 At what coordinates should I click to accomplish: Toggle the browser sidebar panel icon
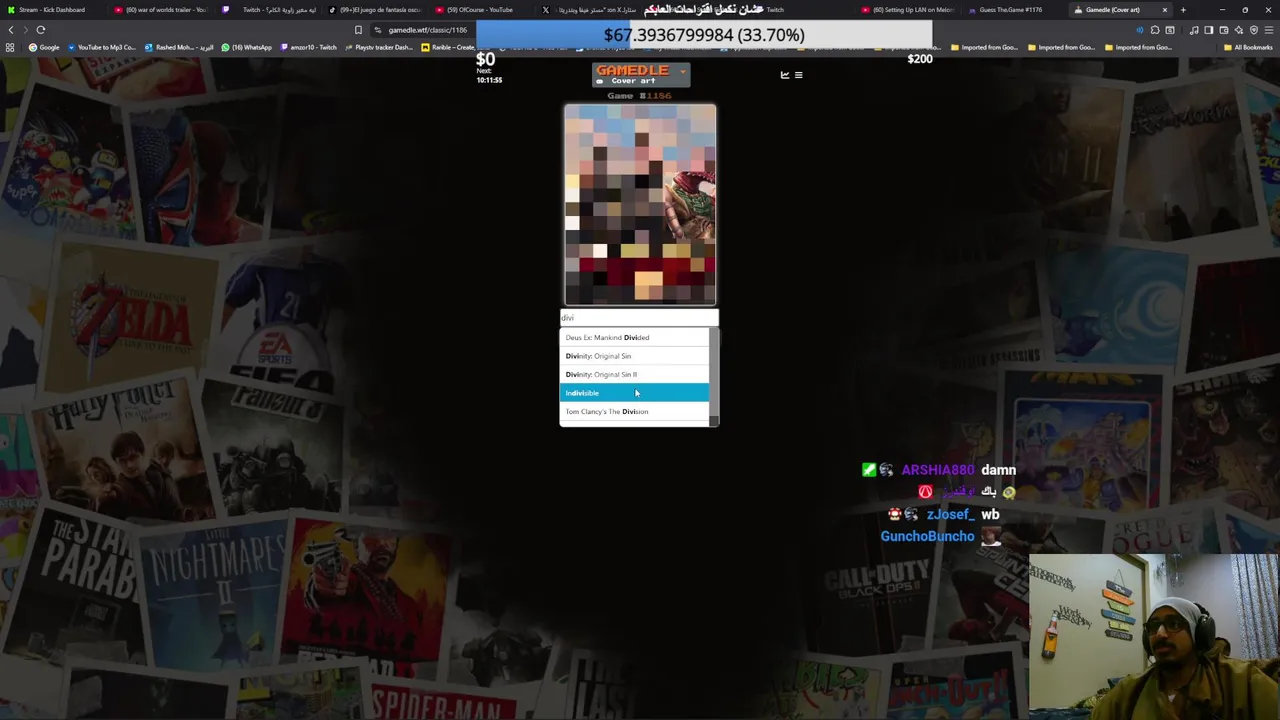tap(1209, 30)
